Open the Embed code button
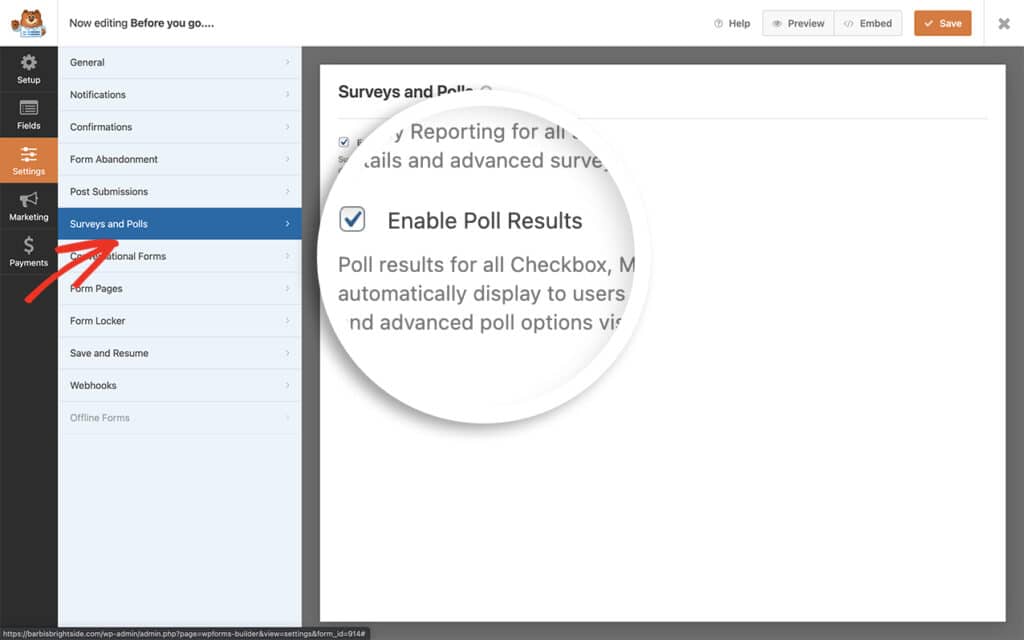This screenshot has width=1024, height=640. click(867, 23)
